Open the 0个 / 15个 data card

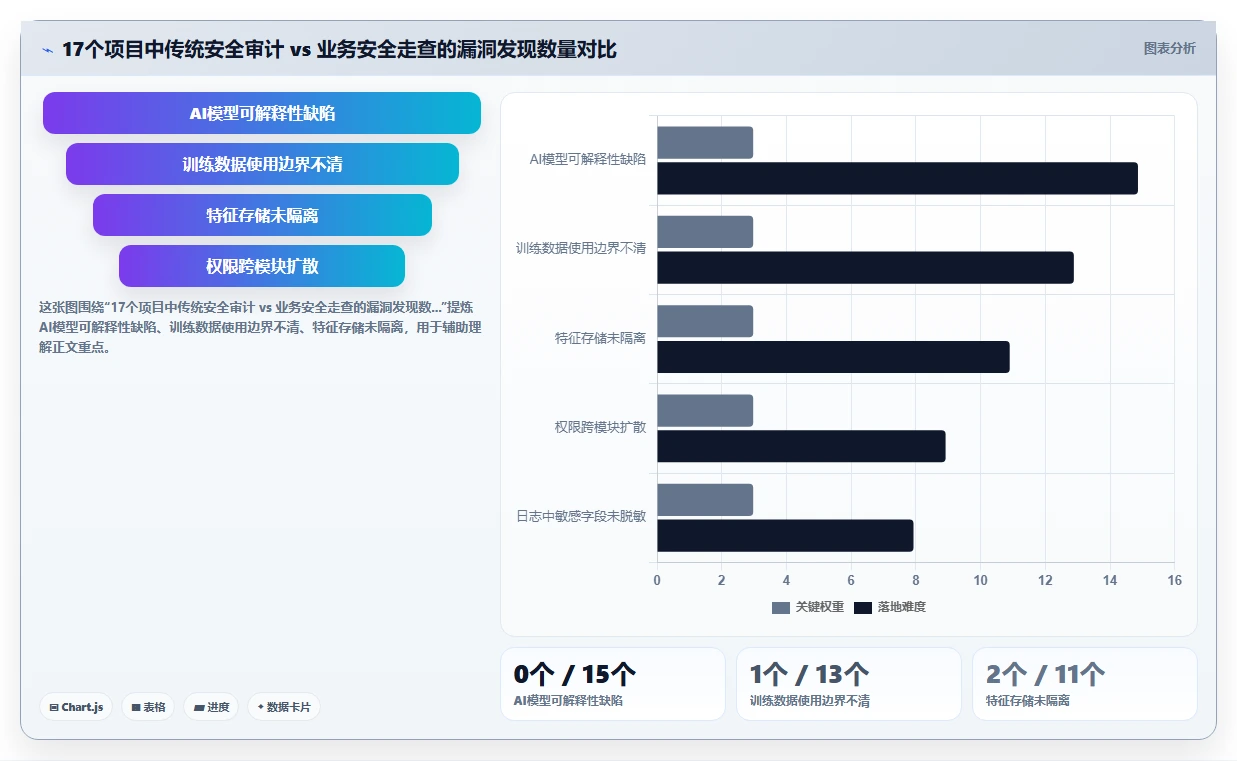(613, 684)
